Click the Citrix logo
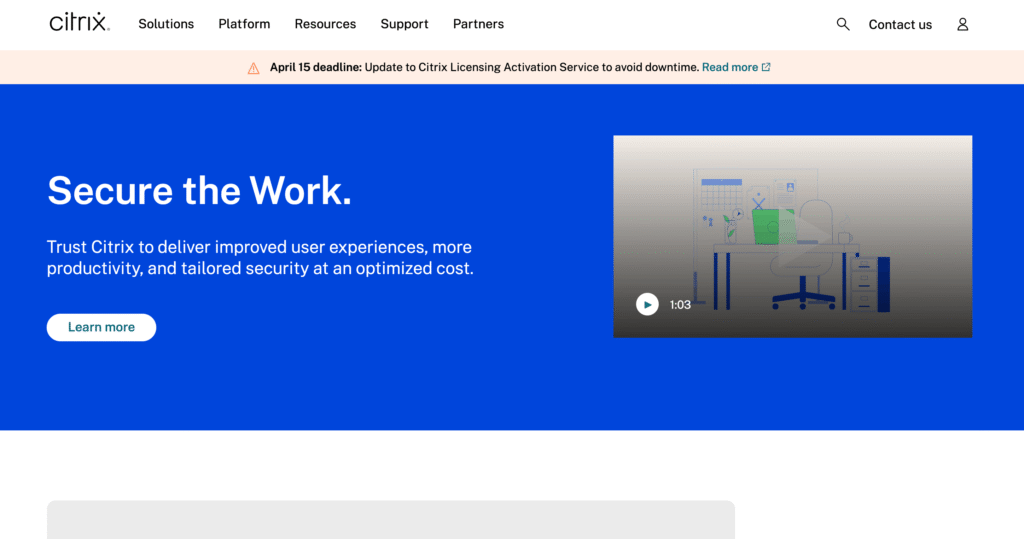This screenshot has width=1024, height=539. pos(79,22)
